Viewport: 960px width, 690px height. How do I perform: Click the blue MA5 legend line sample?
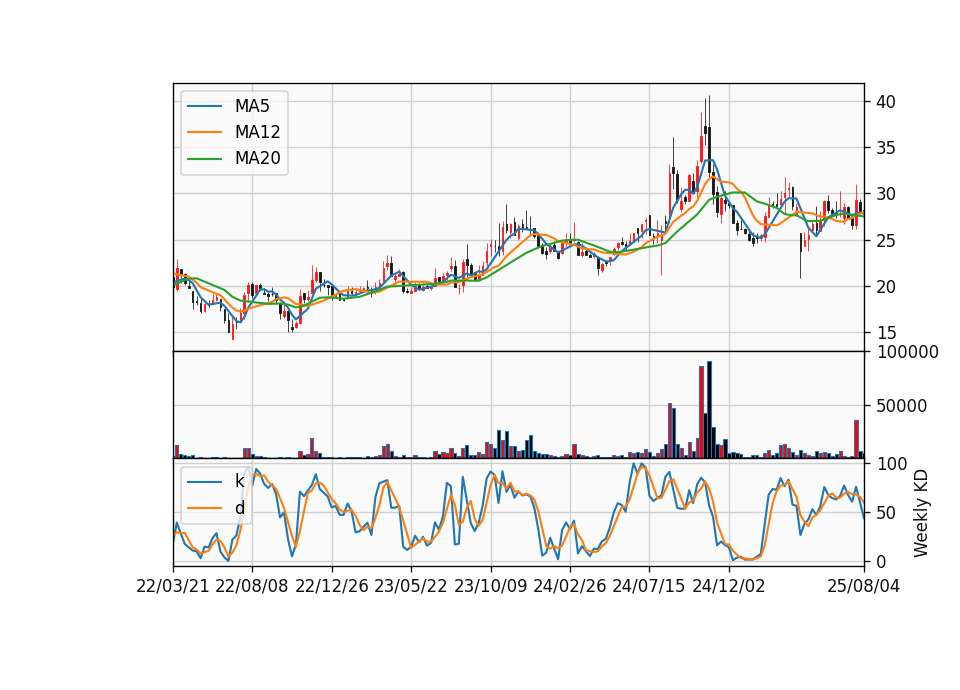pos(204,106)
